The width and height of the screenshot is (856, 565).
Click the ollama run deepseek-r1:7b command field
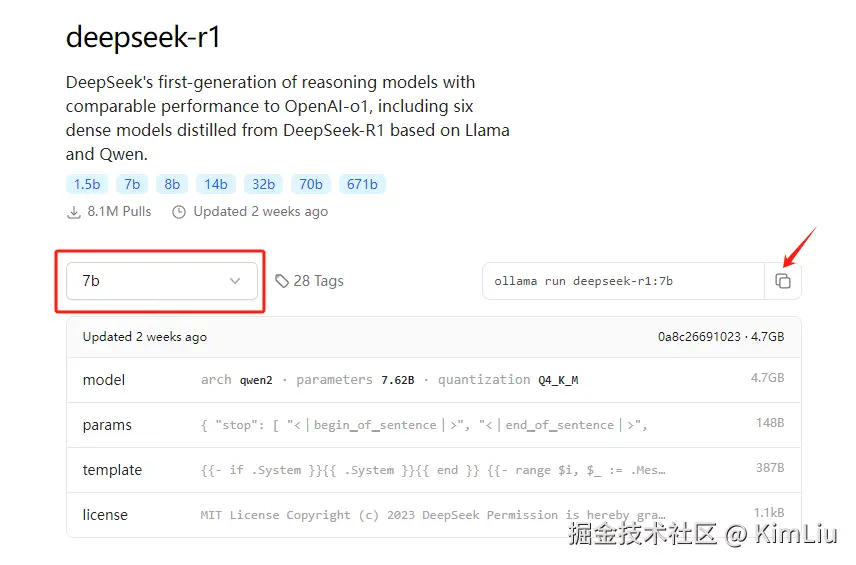click(x=622, y=281)
